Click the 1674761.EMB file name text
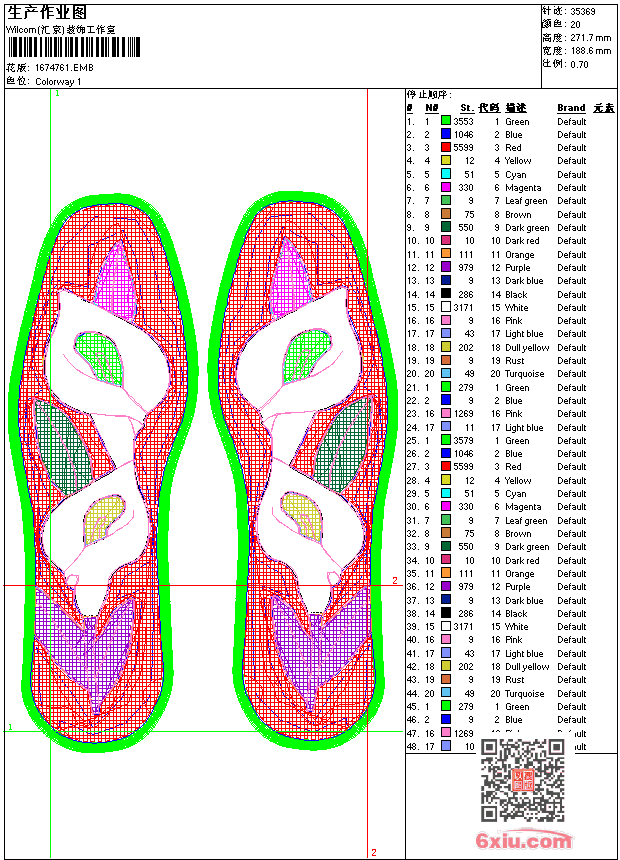The image size is (620, 860). point(64,67)
